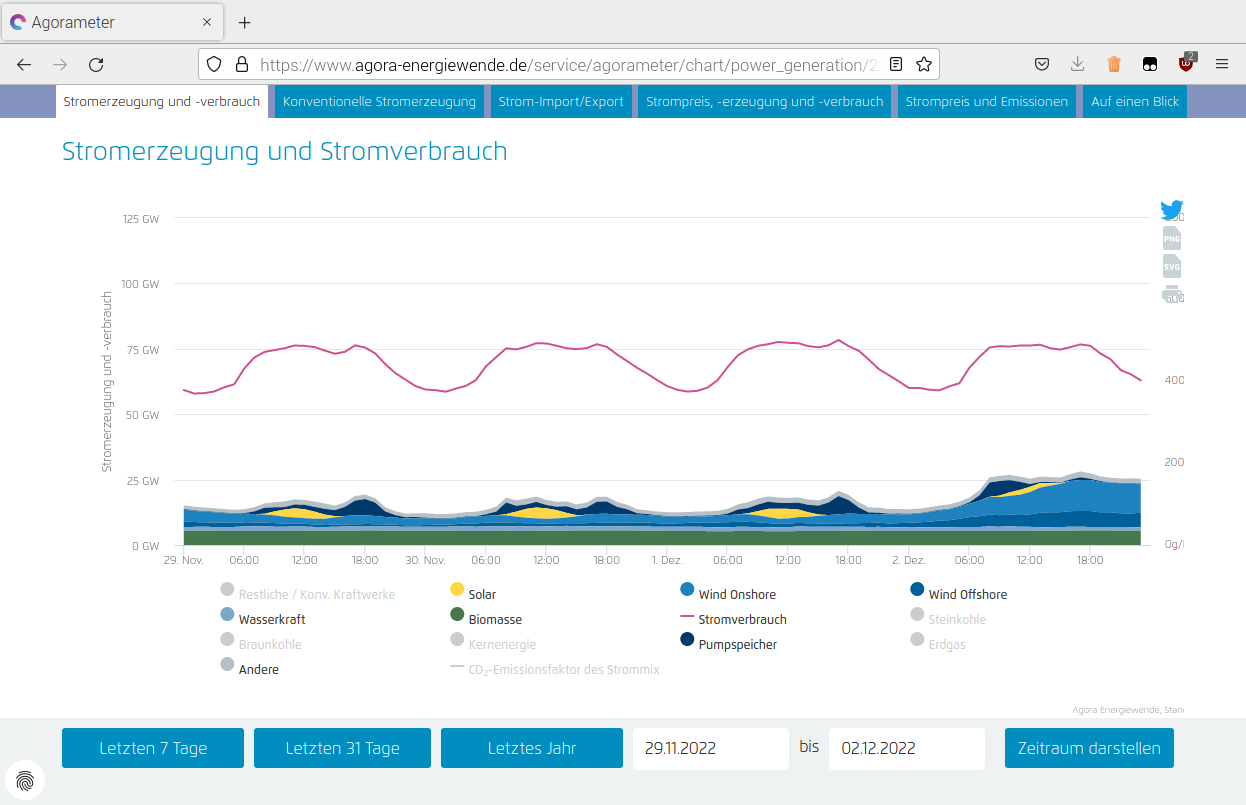Show Kernenergie series in chart
The image size is (1246, 805).
point(502,644)
